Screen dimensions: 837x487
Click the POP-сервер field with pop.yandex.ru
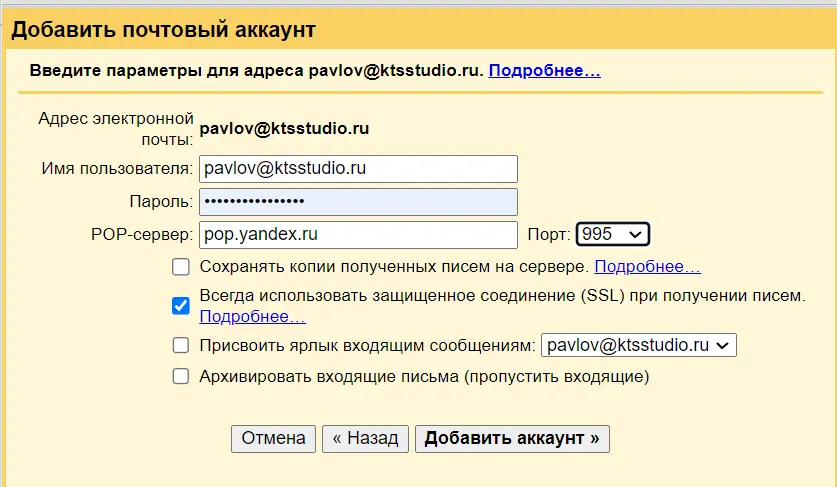click(358, 235)
